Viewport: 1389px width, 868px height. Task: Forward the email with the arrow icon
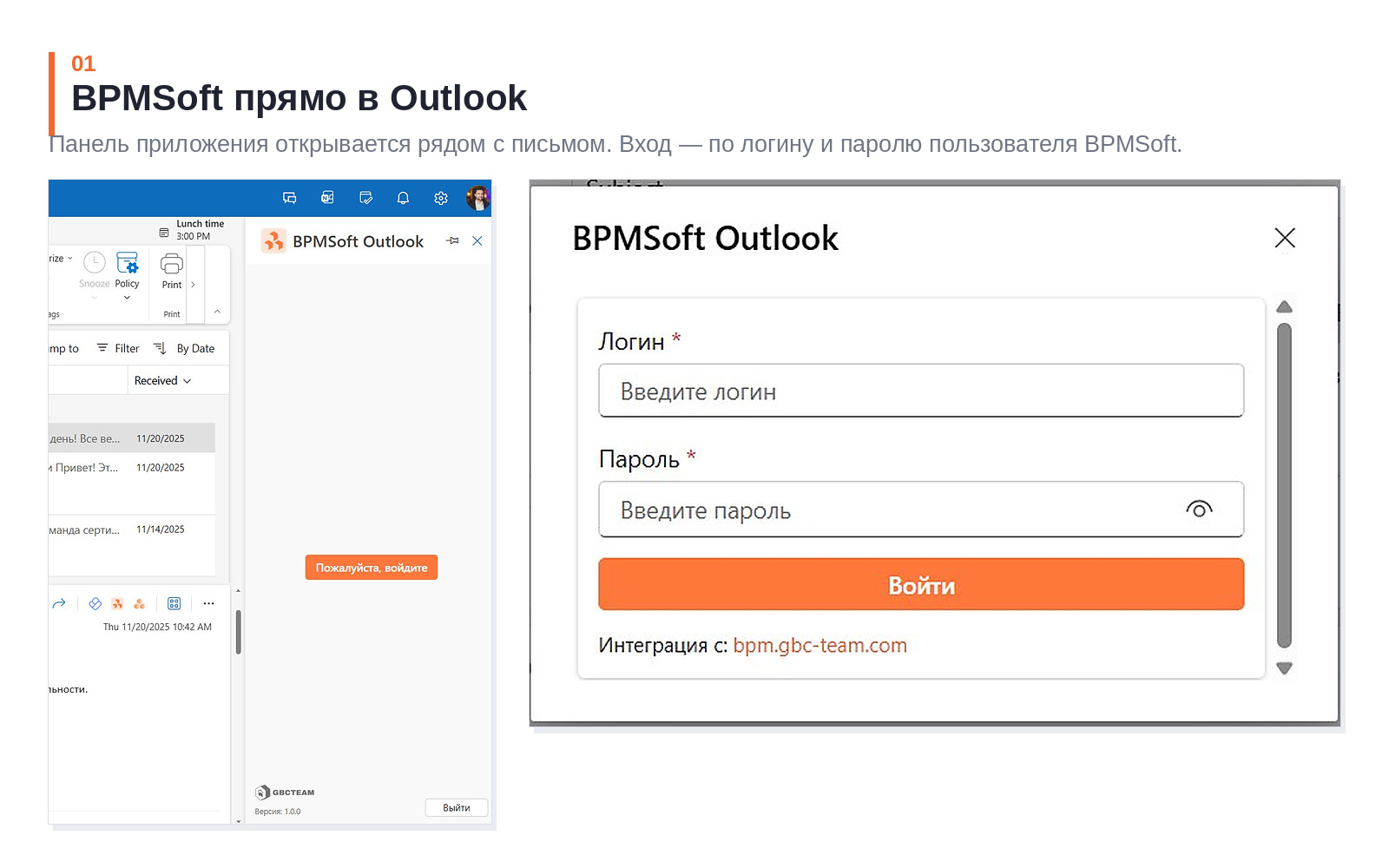click(59, 603)
